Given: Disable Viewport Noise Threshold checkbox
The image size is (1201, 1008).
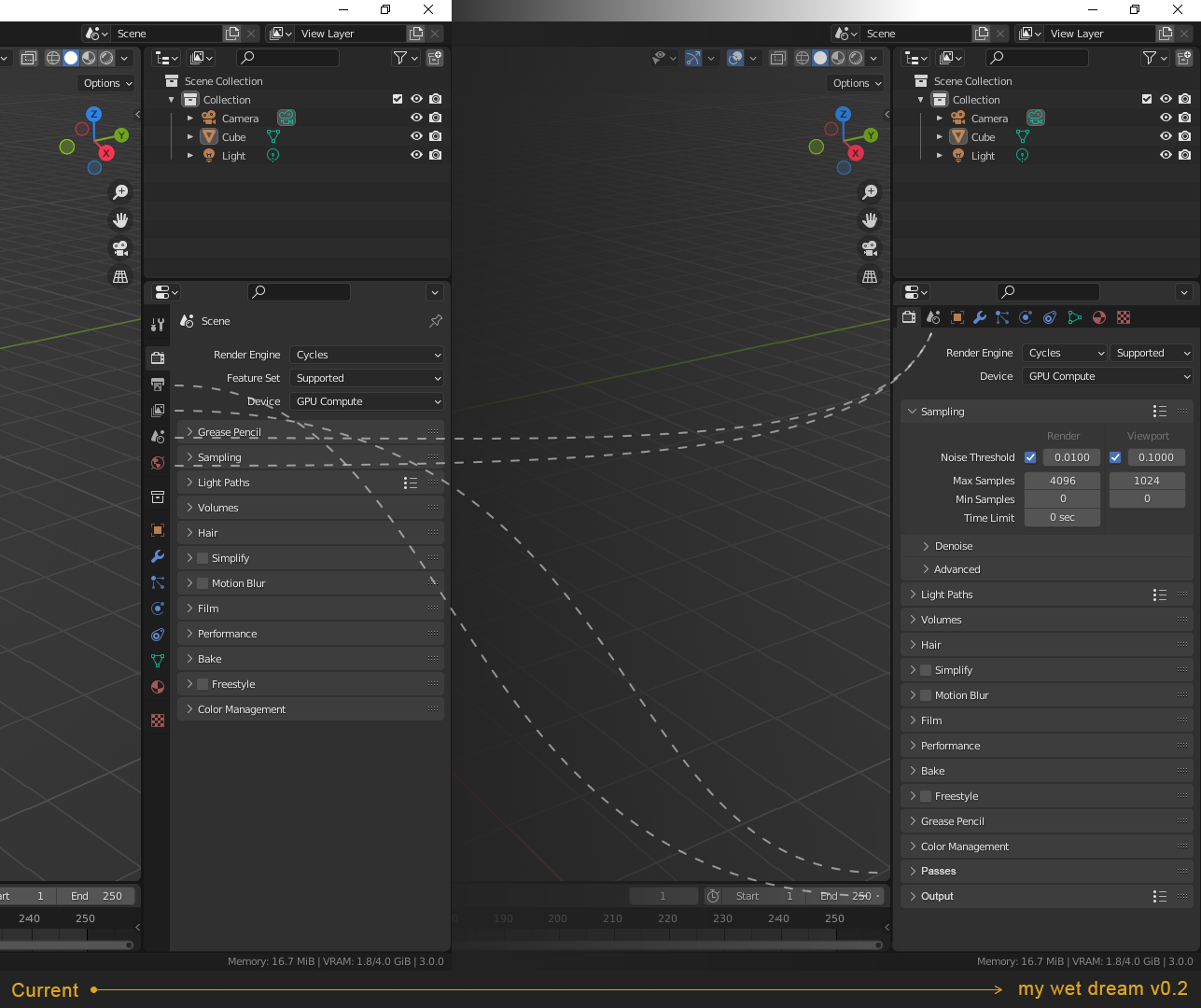Looking at the screenshot, I should pos(1115,457).
